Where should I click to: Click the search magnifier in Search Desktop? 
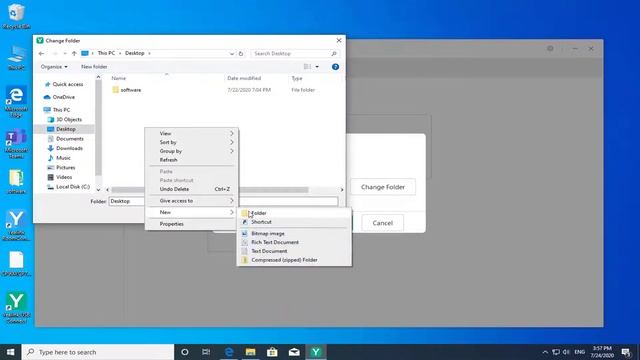coord(333,53)
